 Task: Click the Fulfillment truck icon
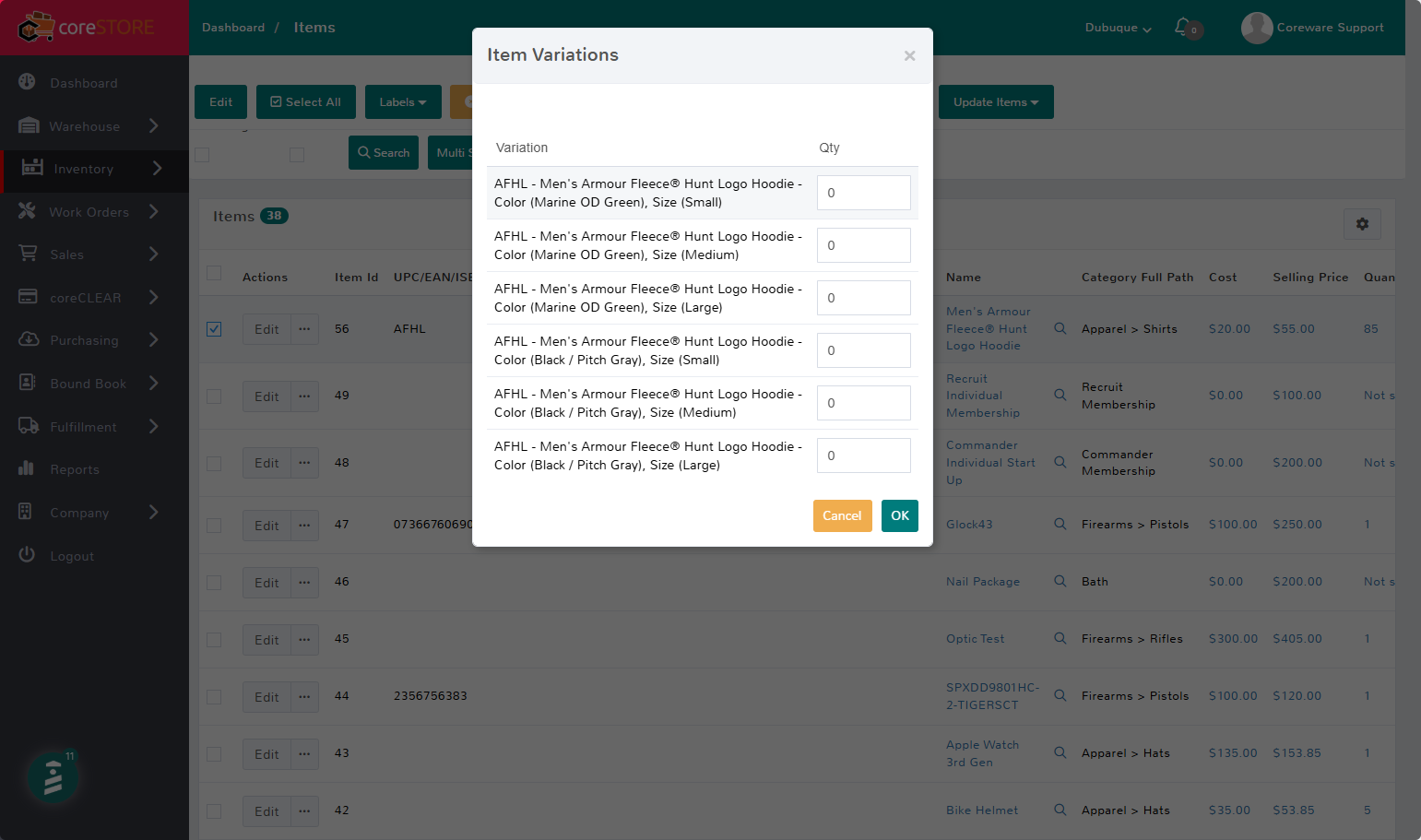pyautogui.click(x=29, y=425)
